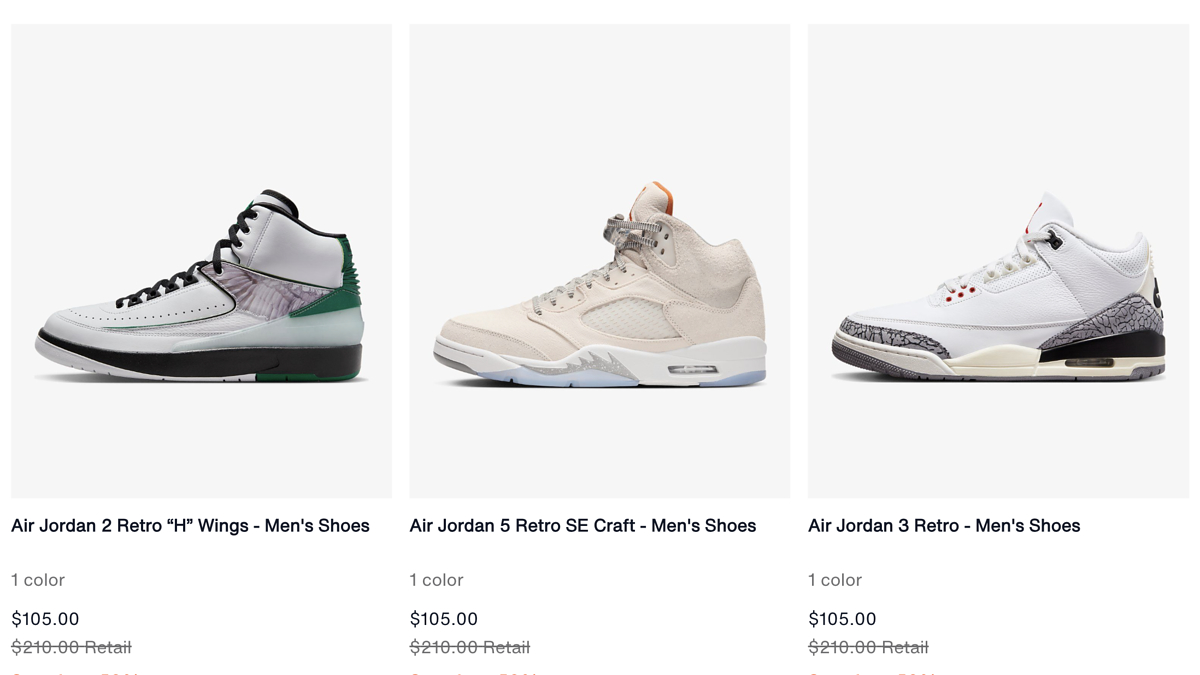Click the struck-through $210.00 Retail under Air Jordan 3
Screen dimensions: 1200x675
[868, 647]
